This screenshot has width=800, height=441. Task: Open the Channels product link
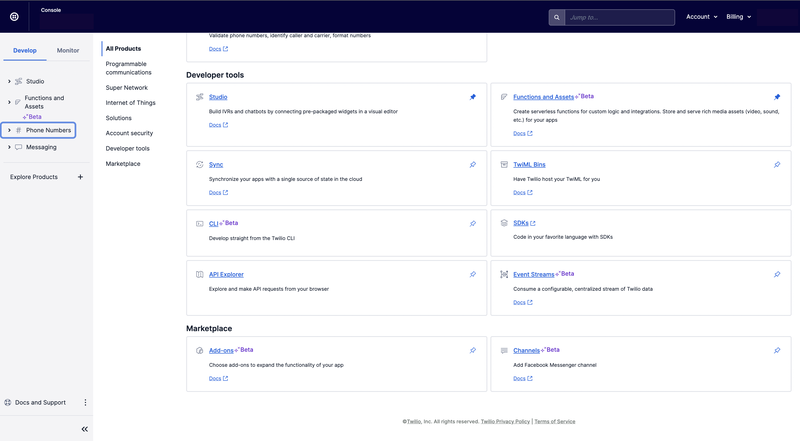tap(527, 350)
